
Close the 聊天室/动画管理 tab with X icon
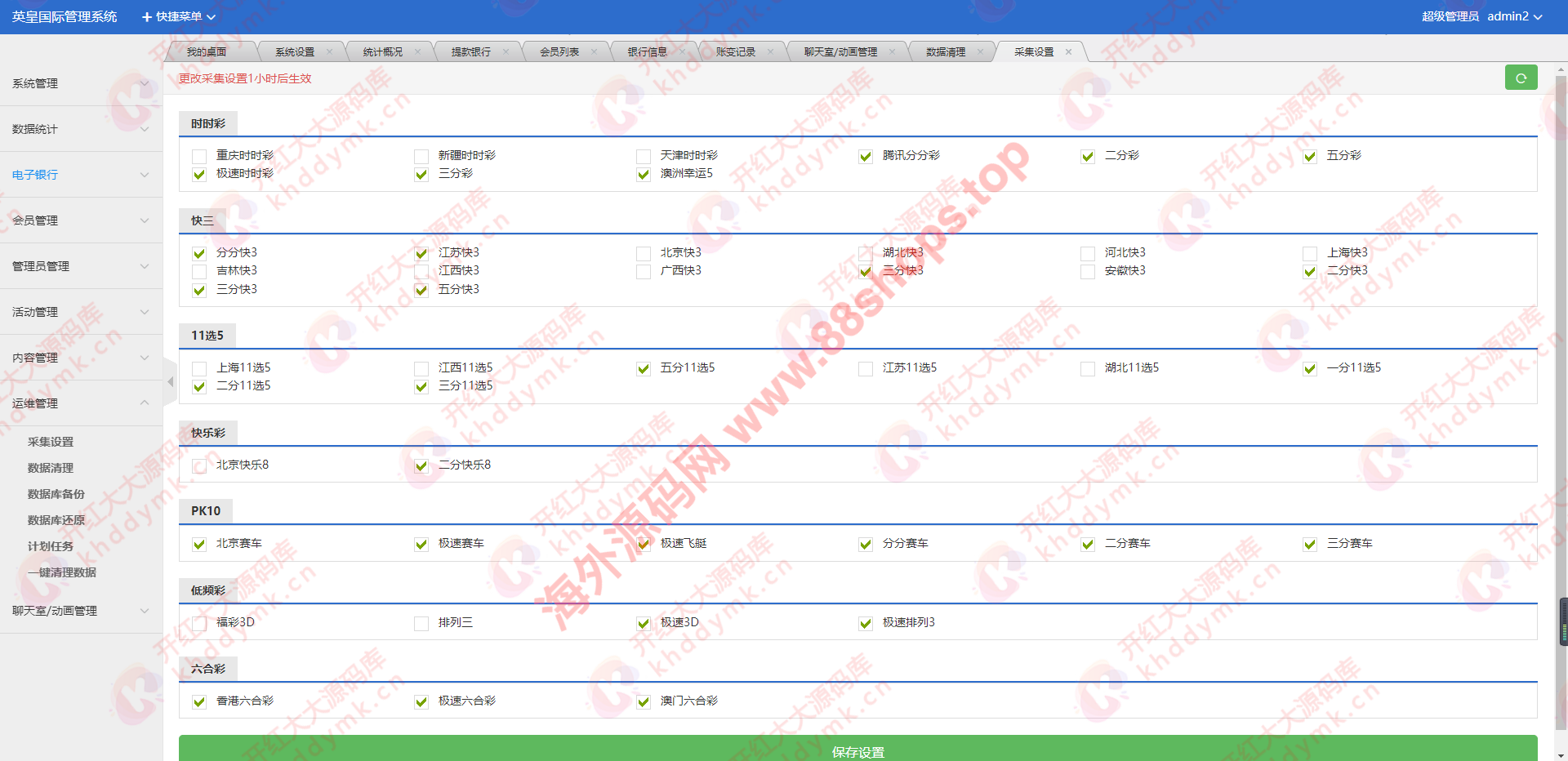[892, 52]
